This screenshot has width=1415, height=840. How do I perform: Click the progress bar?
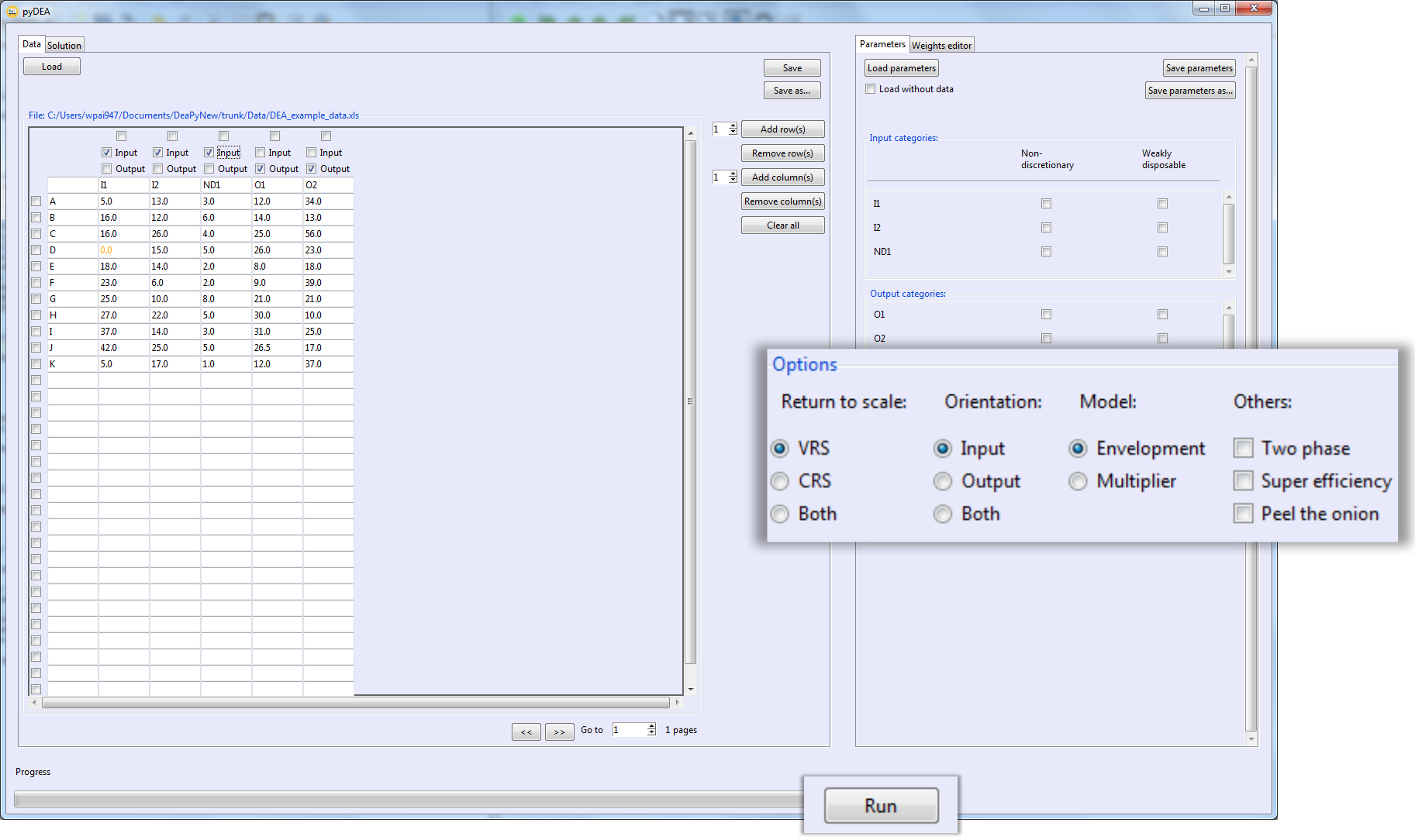(409, 799)
